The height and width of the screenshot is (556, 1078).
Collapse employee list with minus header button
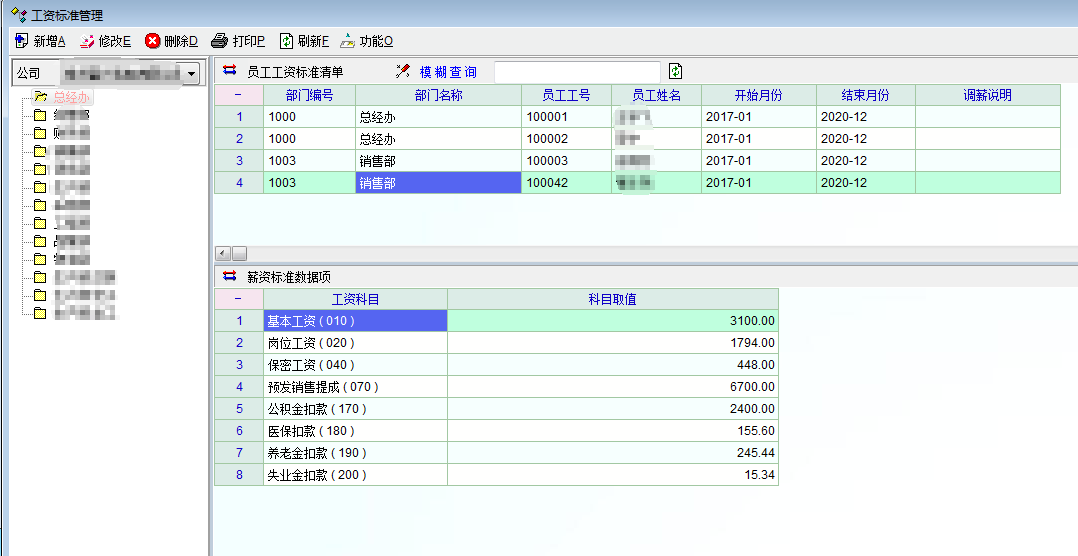238,95
